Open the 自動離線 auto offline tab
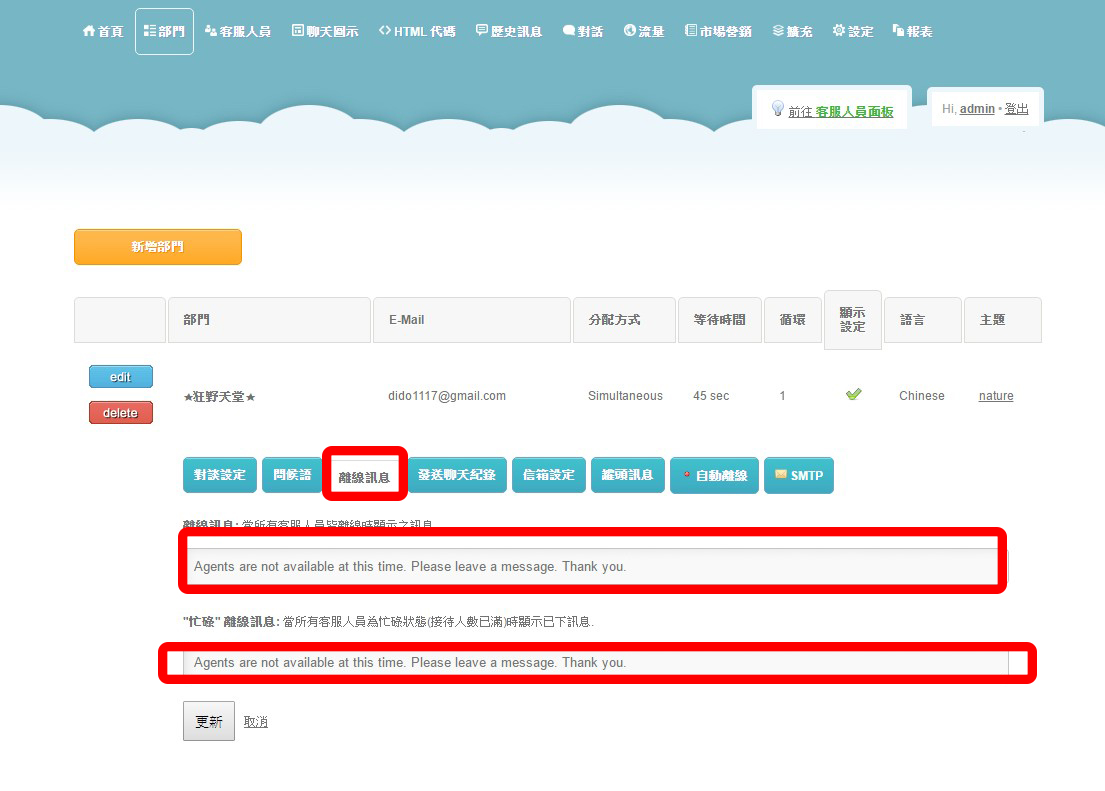Screen dimensions: 1105x791 (714, 475)
